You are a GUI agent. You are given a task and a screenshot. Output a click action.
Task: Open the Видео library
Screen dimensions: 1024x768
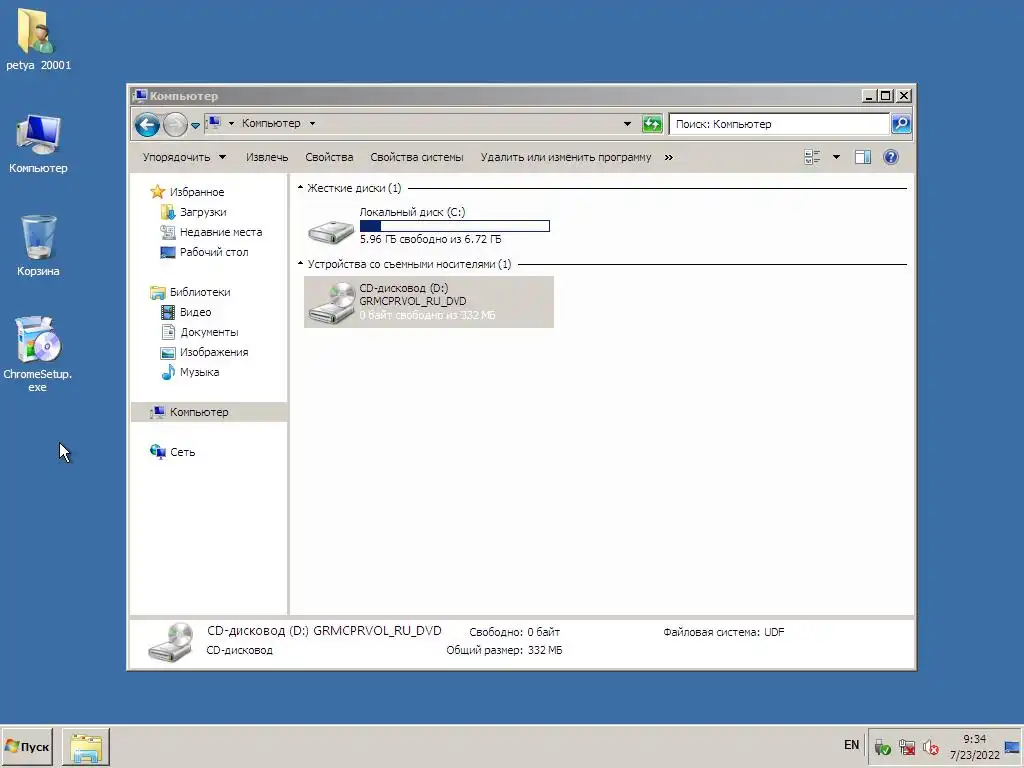195,312
